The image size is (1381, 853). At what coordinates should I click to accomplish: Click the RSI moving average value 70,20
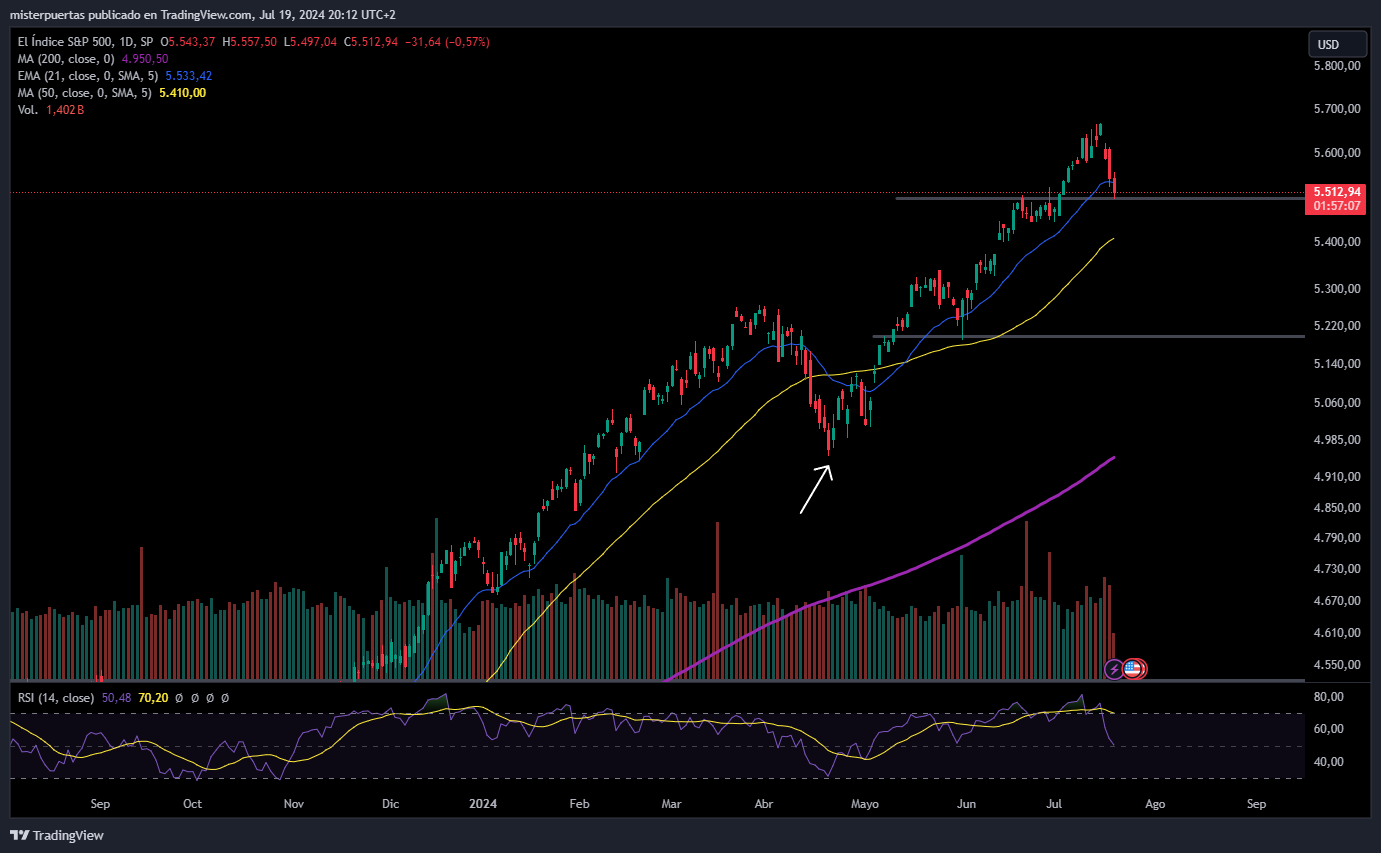[x=153, y=698]
